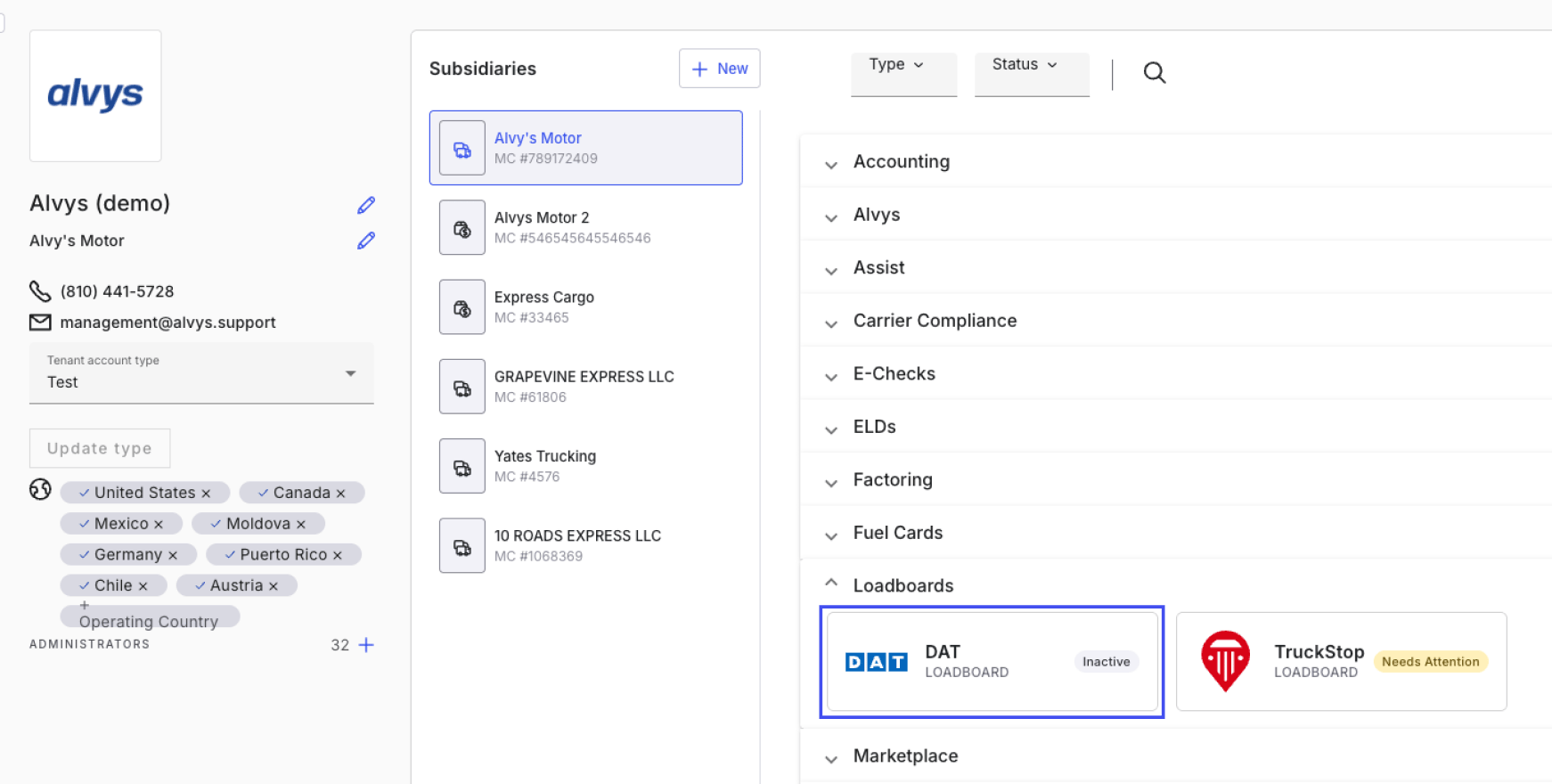Open the search magnifier in integrations
The width and height of the screenshot is (1552, 784).
coord(1155,72)
